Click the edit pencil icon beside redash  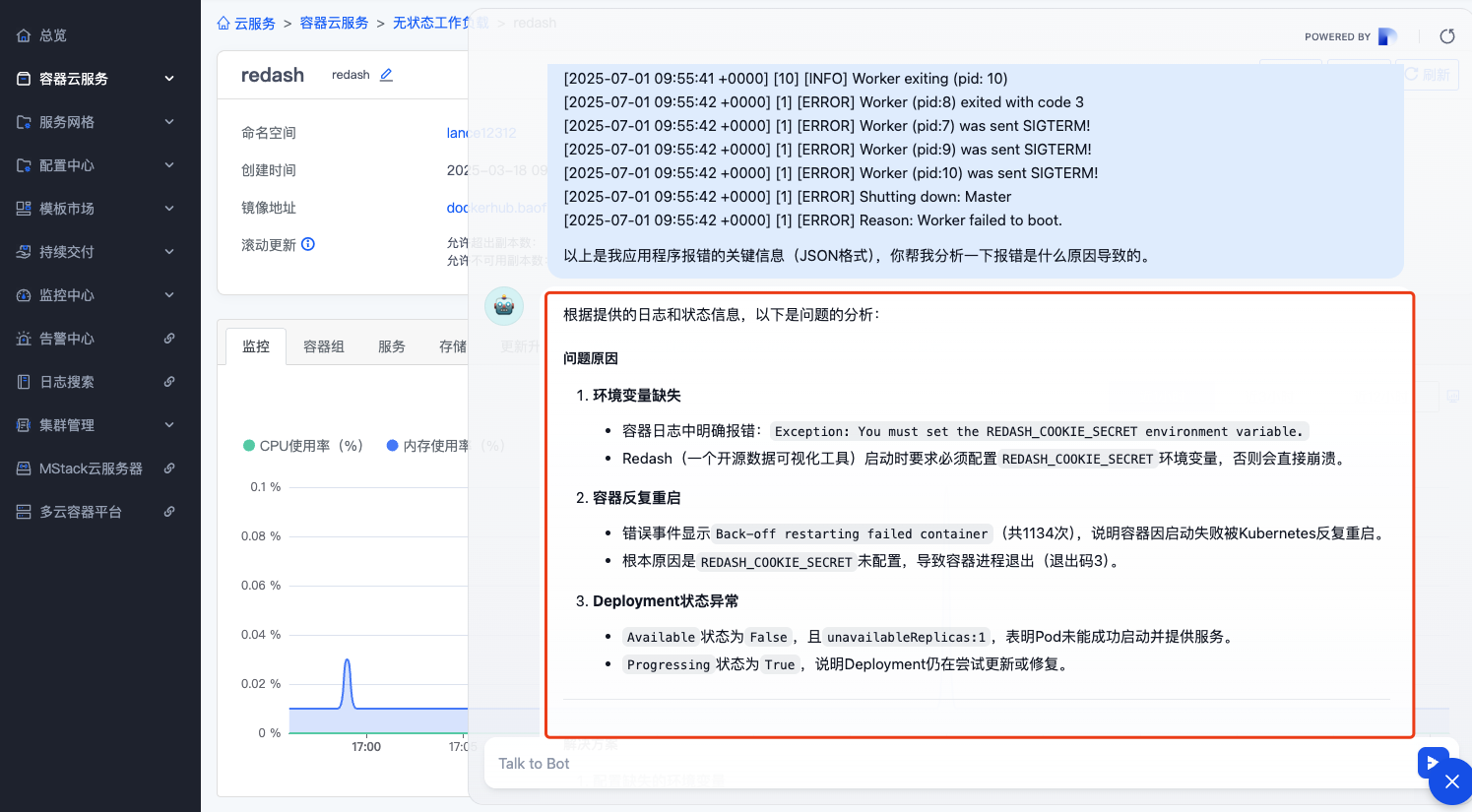pyautogui.click(x=386, y=75)
